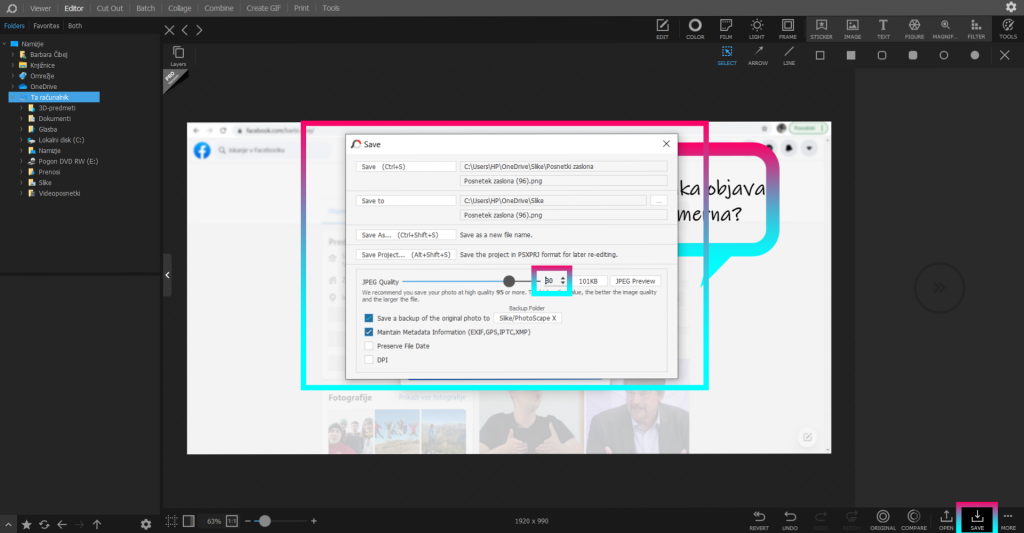The image size is (1024, 533).
Task: Open the Light effects panel
Action: click(757, 29)
